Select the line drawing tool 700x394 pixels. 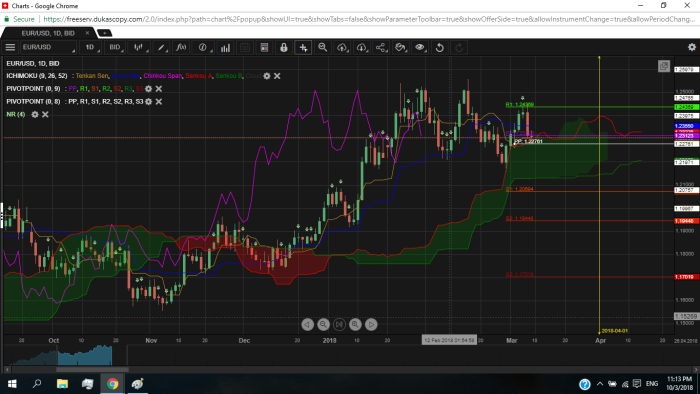click(161, 47)
